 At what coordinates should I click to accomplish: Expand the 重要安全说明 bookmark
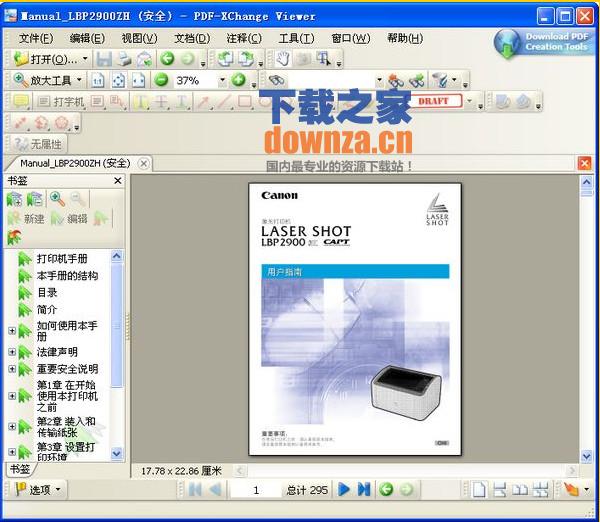pos(12,369)
